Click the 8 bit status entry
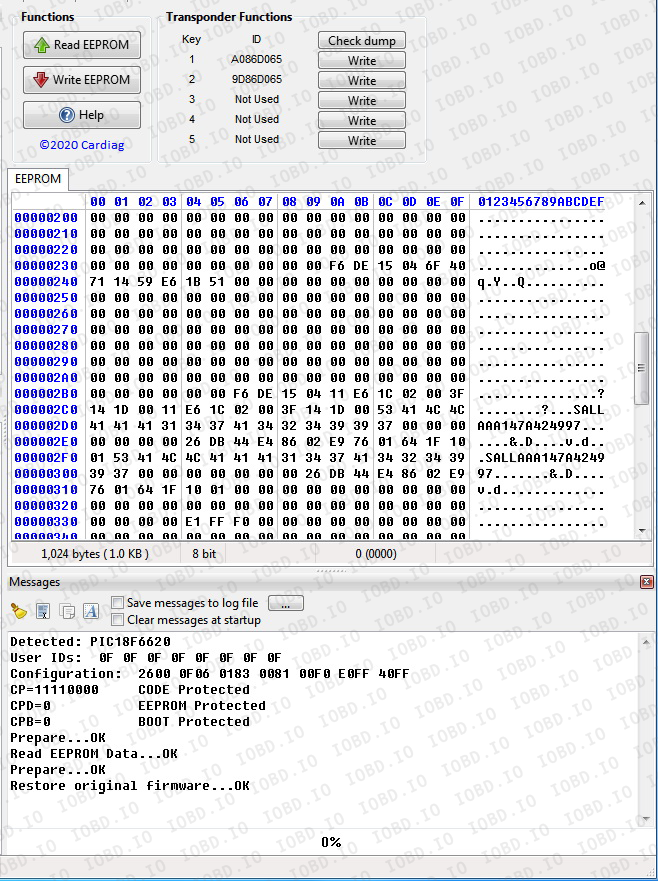Viewport: 658px width, 881px height. click(x=204, y=553)
